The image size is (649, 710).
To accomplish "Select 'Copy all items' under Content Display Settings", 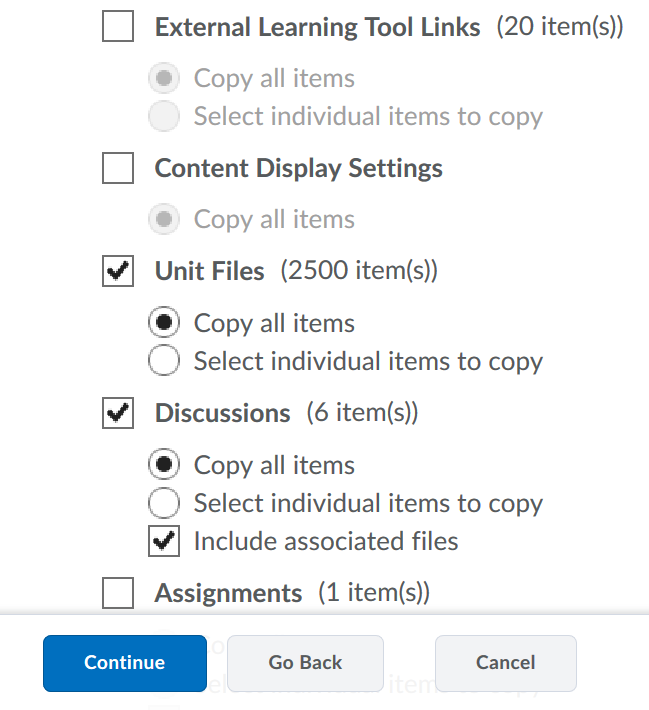I will 164,219.
